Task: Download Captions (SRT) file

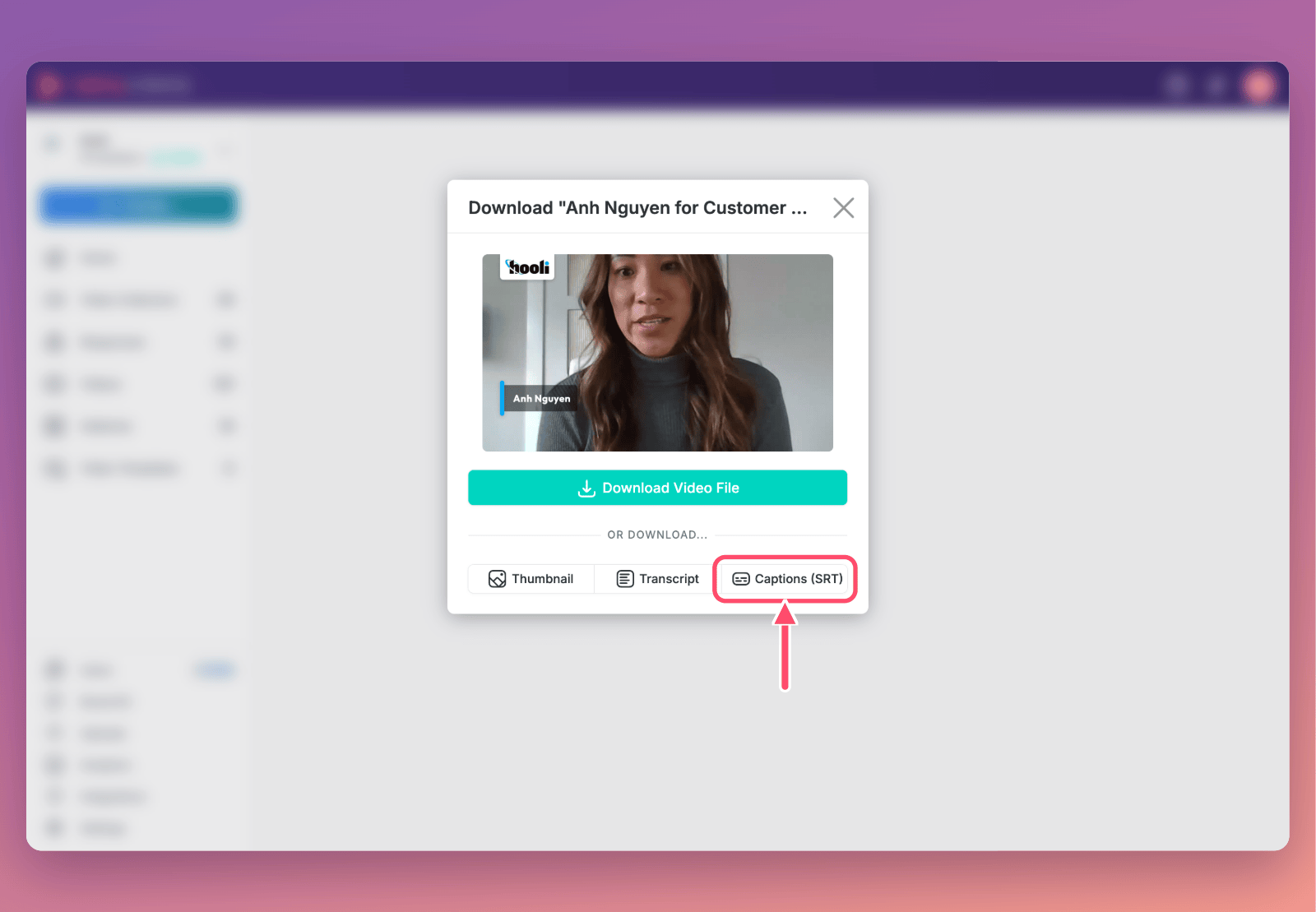Action: coord(785,579)
